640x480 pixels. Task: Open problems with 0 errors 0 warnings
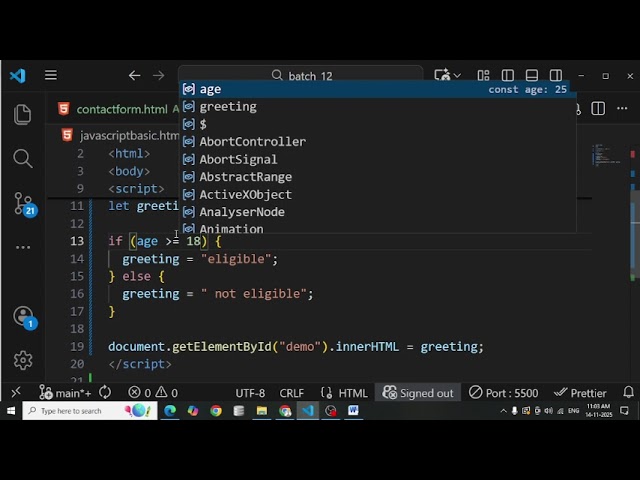153,393
